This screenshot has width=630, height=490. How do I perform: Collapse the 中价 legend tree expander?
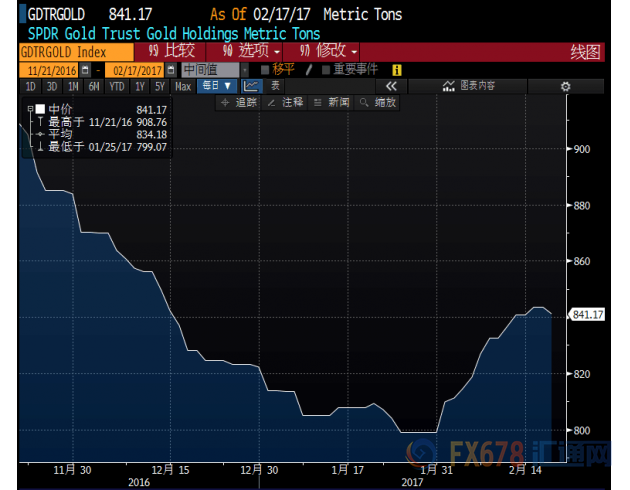pos(30,109)
